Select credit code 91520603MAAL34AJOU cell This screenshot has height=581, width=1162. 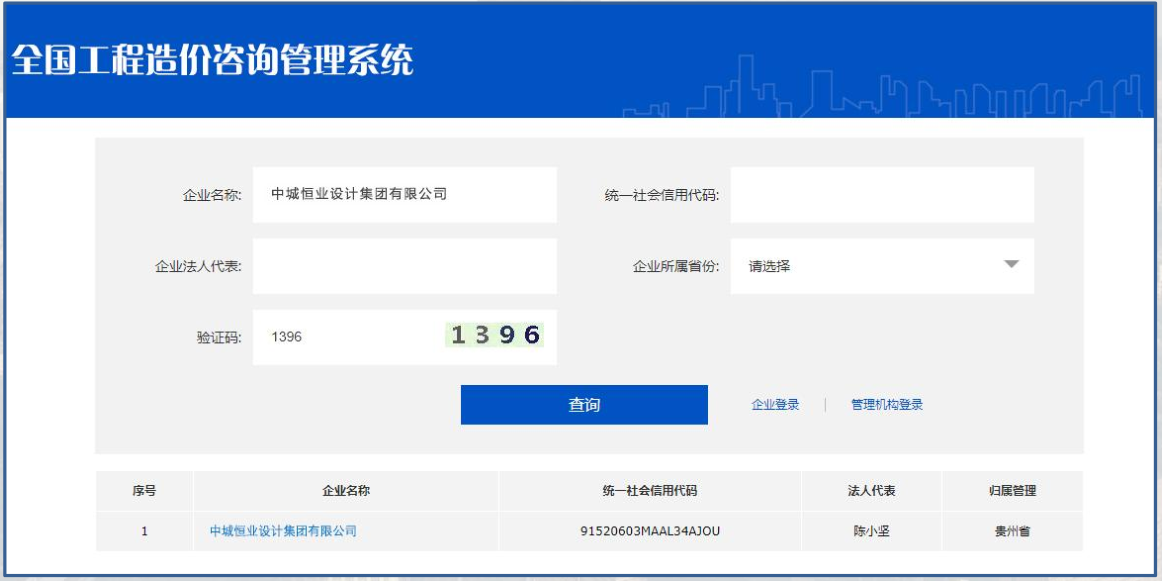point(650,531)
